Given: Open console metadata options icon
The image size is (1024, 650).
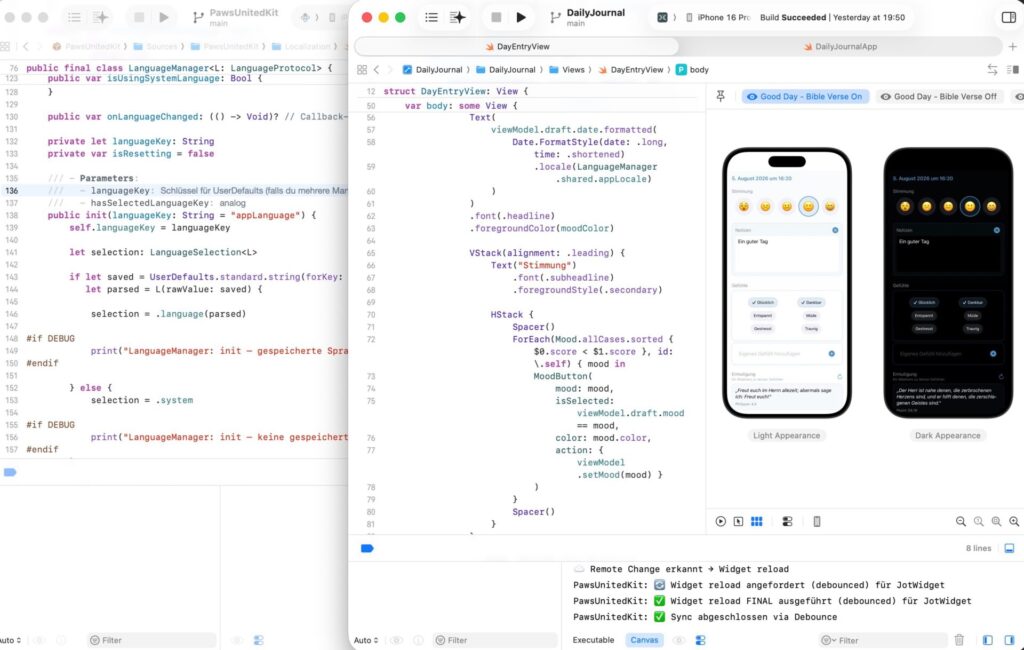Looking at the screenshot, I should point(701,640).
